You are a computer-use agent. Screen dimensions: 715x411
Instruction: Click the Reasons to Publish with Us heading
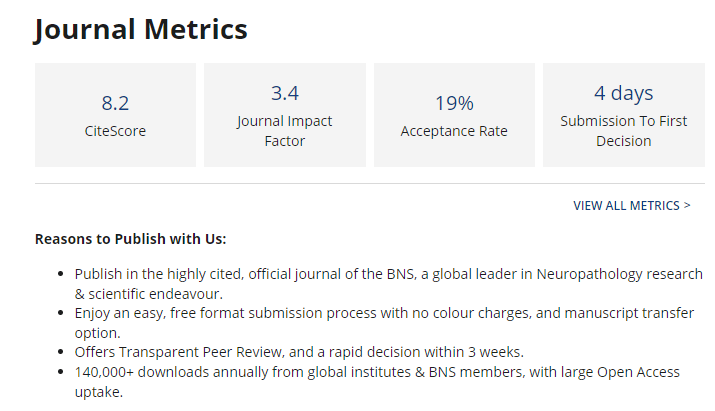(x=130, y=239)
